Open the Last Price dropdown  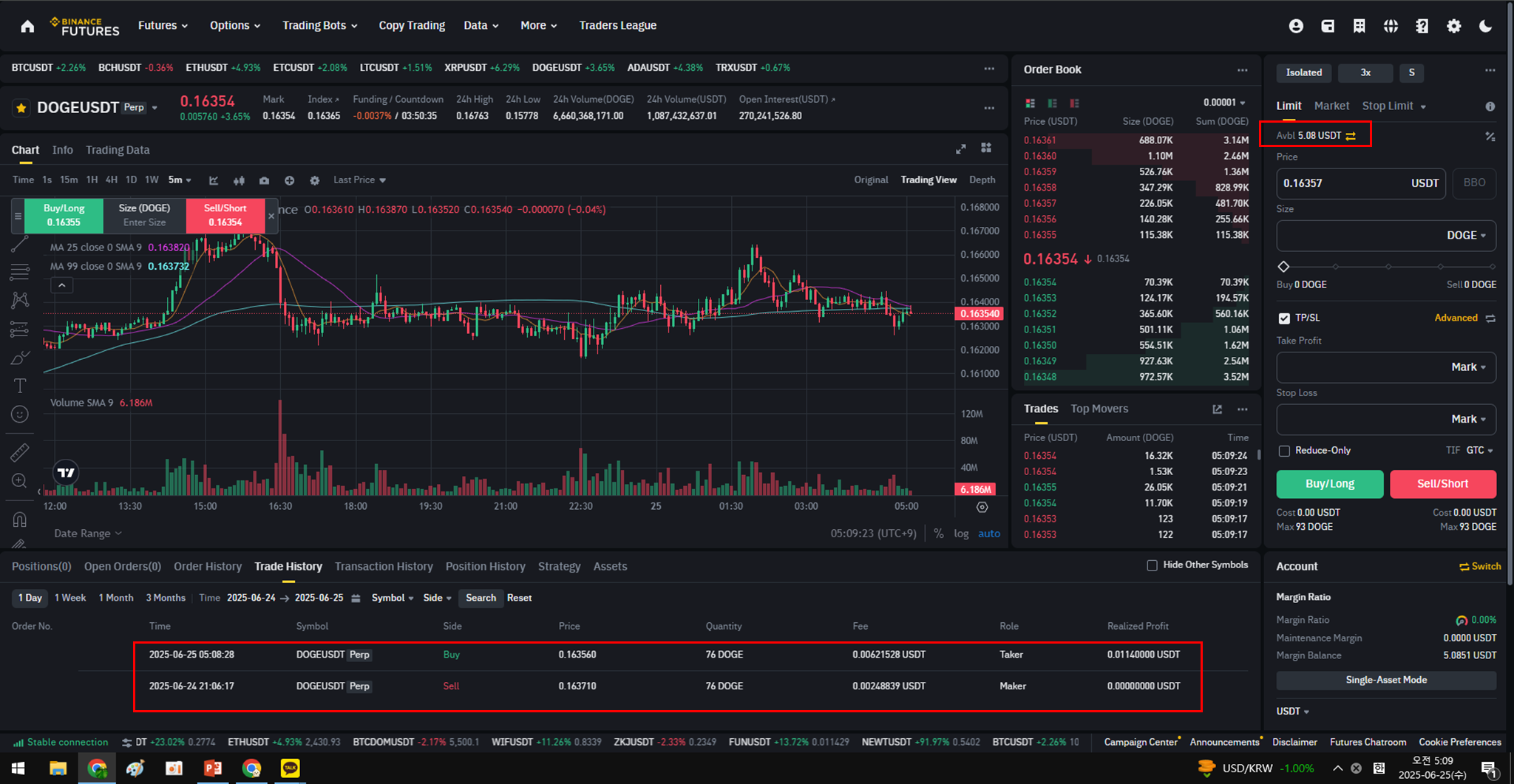pos(359,180)
